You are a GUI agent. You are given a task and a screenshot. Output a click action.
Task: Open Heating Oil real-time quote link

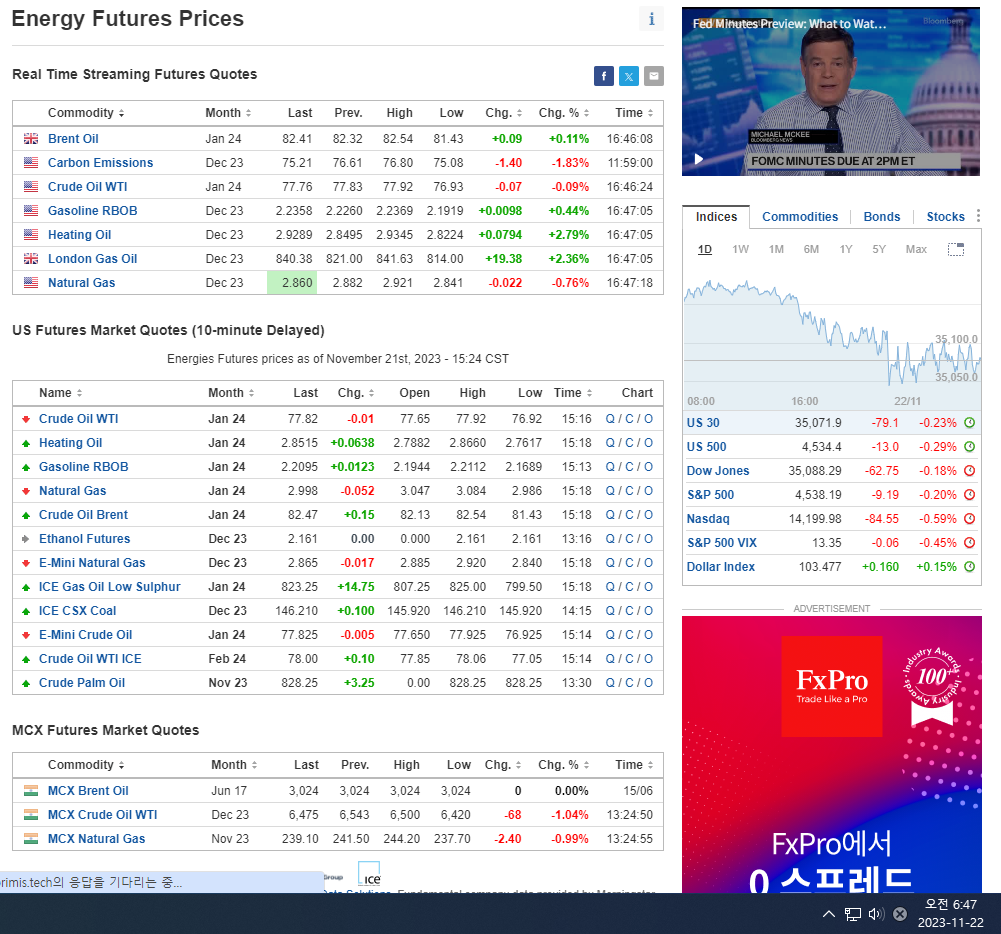(x=80, y=235)
